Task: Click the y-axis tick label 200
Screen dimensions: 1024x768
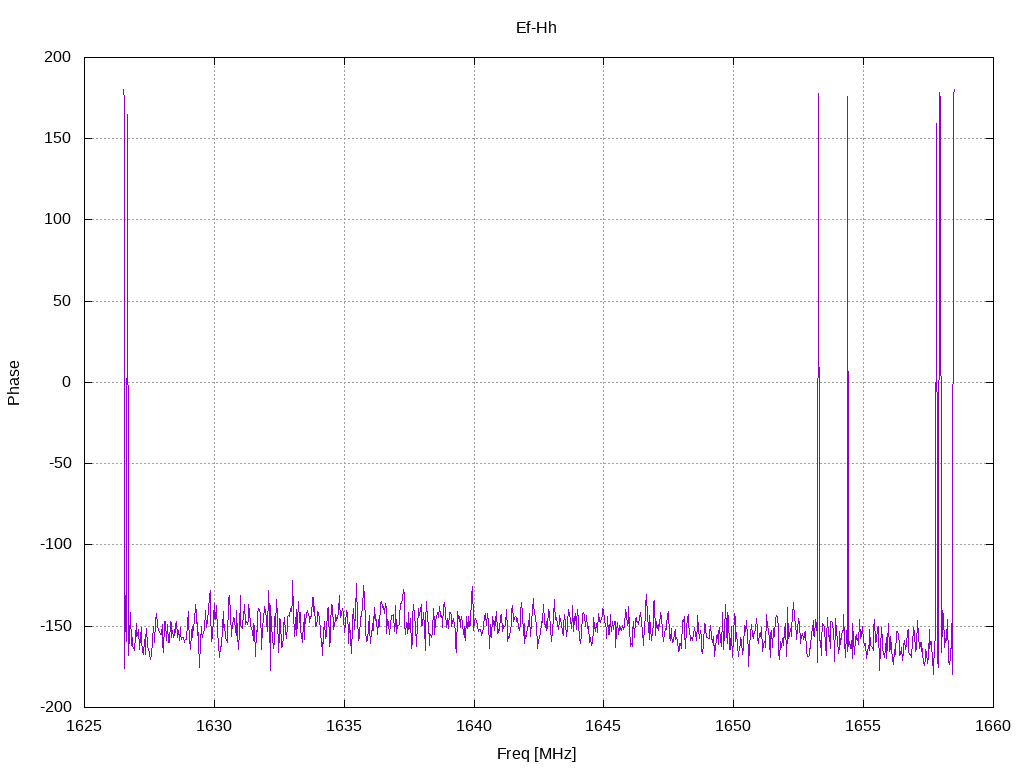Action: tap(57, 57)
